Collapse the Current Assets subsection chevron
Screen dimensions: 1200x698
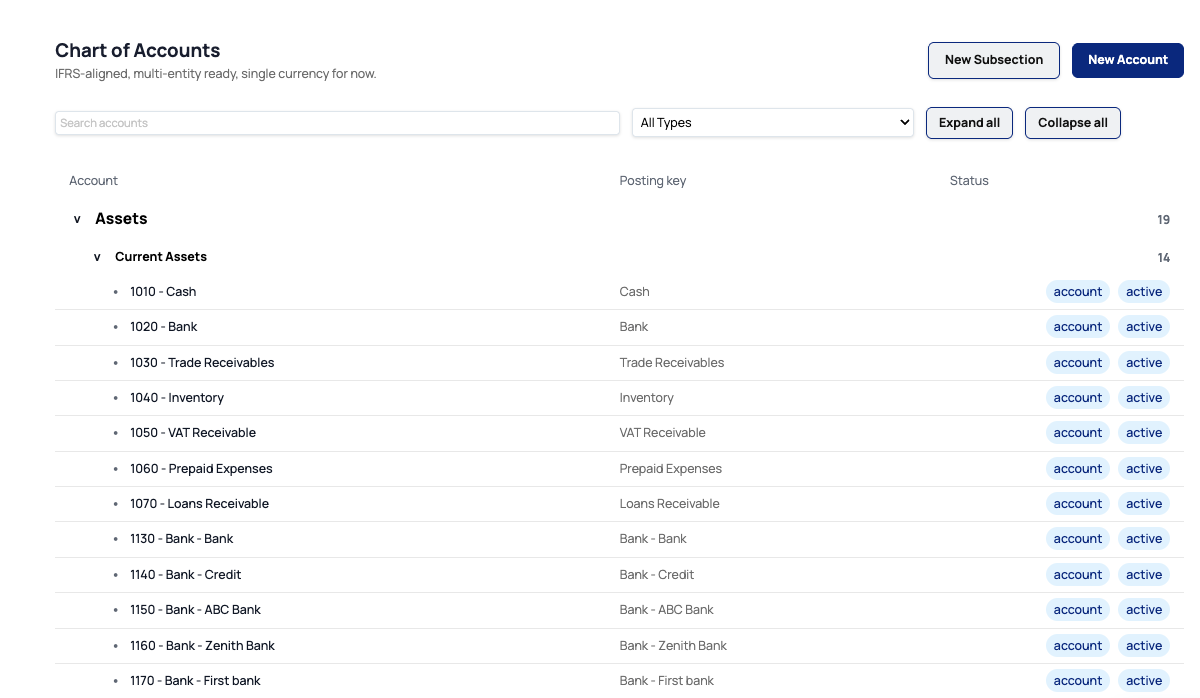[x=97, y=256]
